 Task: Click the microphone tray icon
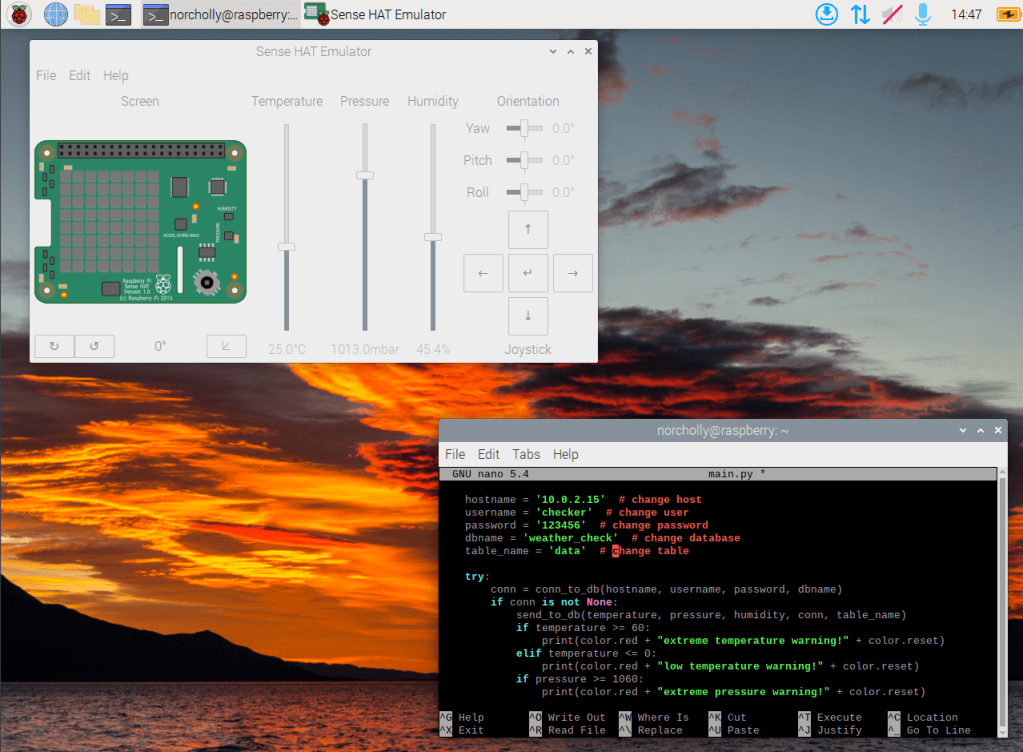pyautogui.click(x=923, y=14)
